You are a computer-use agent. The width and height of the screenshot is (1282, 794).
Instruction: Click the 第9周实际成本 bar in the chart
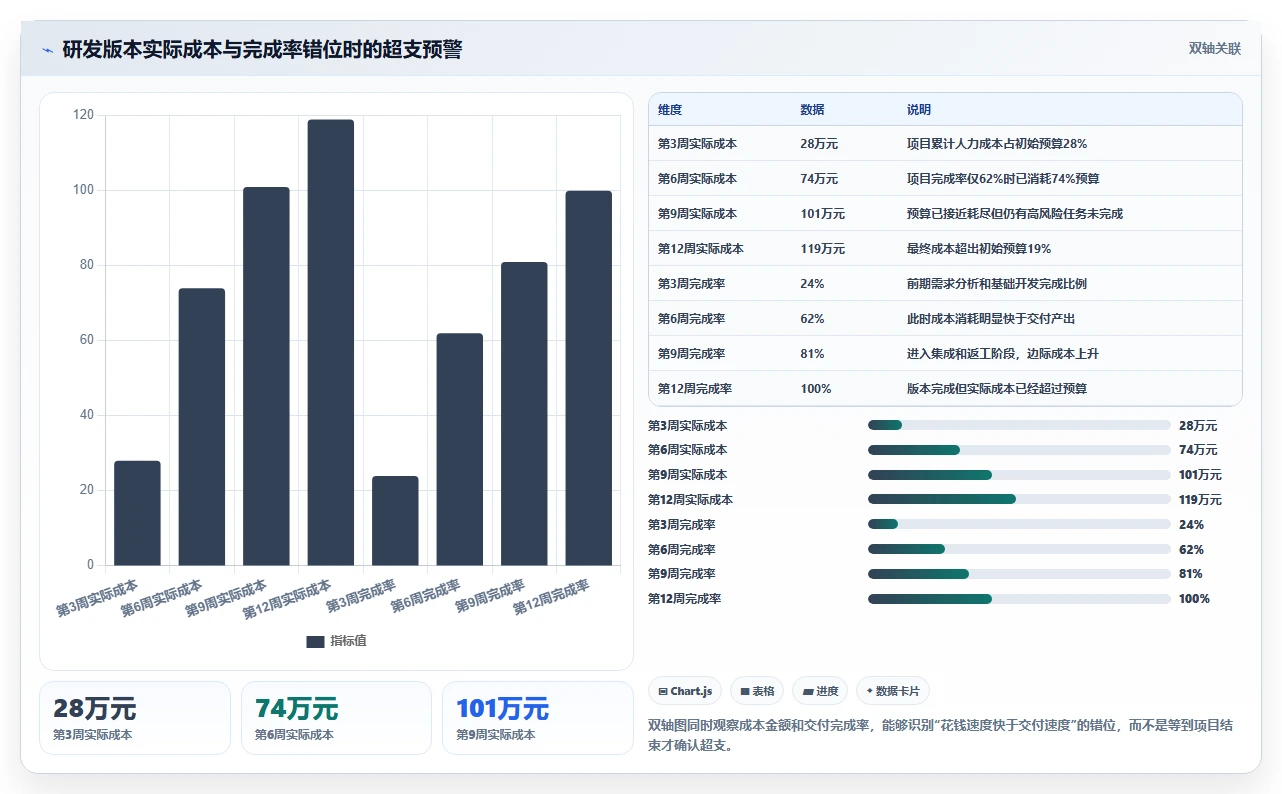(x=266, y=376)
